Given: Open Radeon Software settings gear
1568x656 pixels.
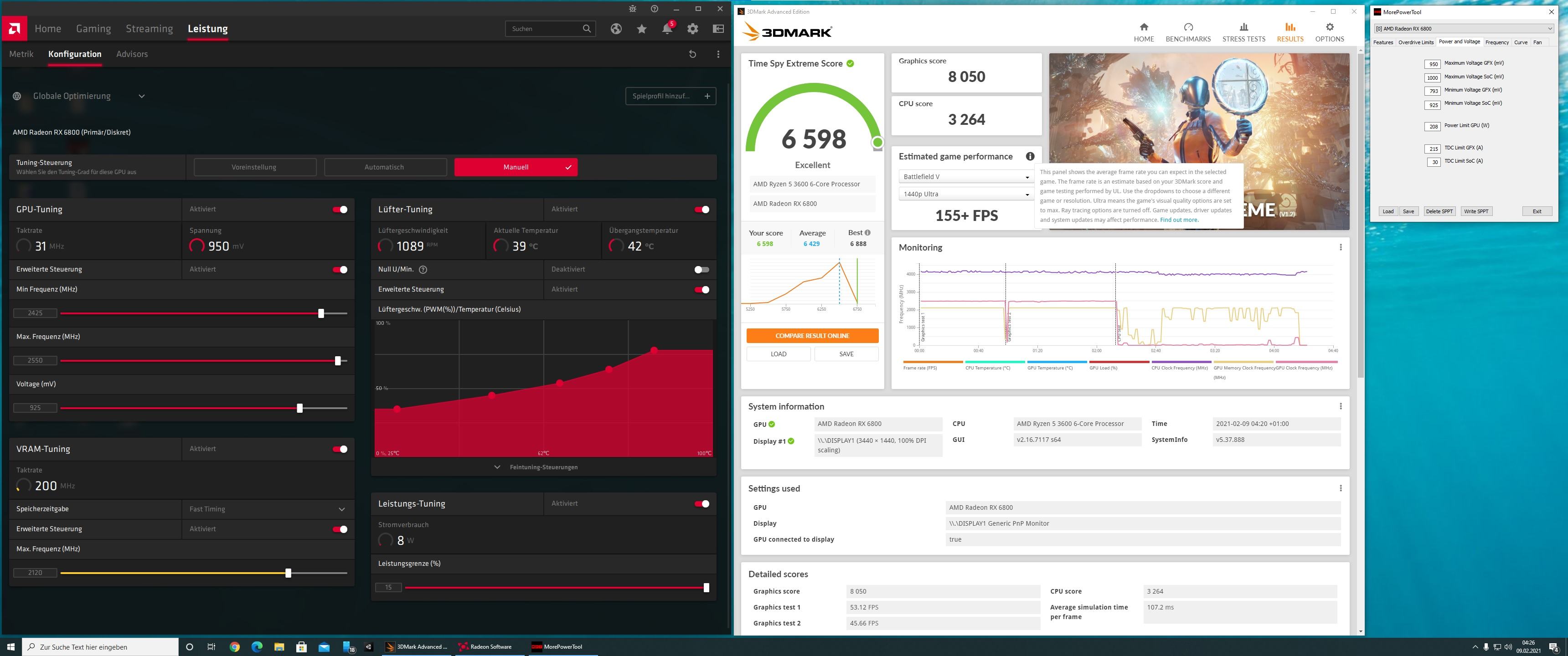Looking at the screenshot, I should (693, 29).
